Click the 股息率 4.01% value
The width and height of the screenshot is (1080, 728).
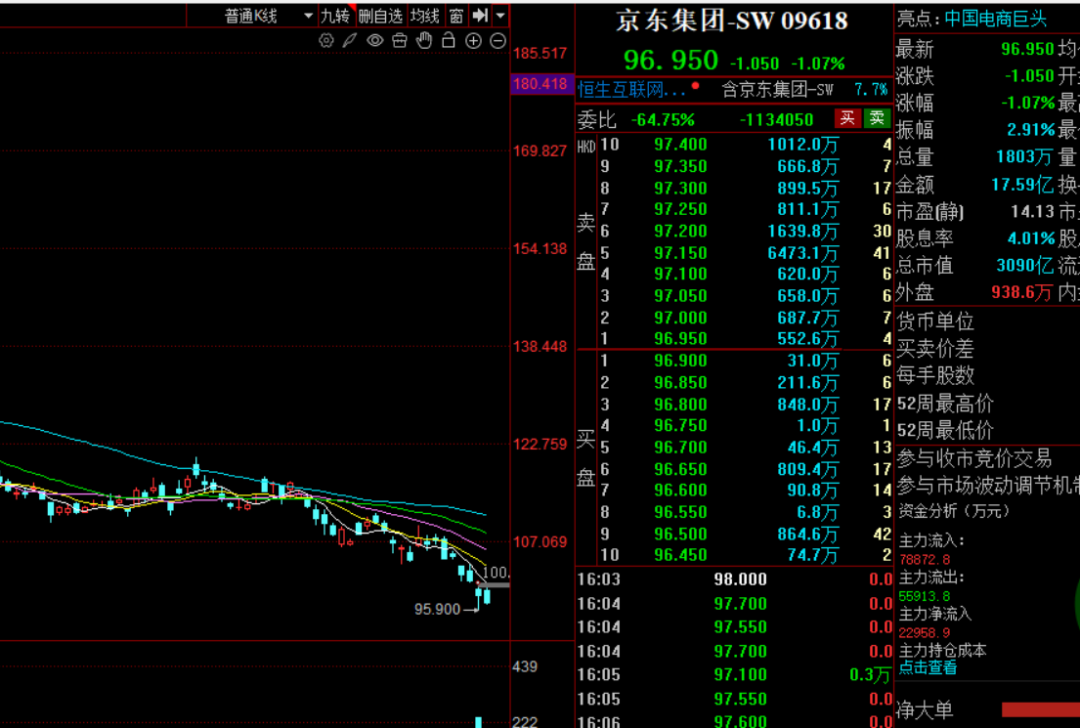[1031, 238]
